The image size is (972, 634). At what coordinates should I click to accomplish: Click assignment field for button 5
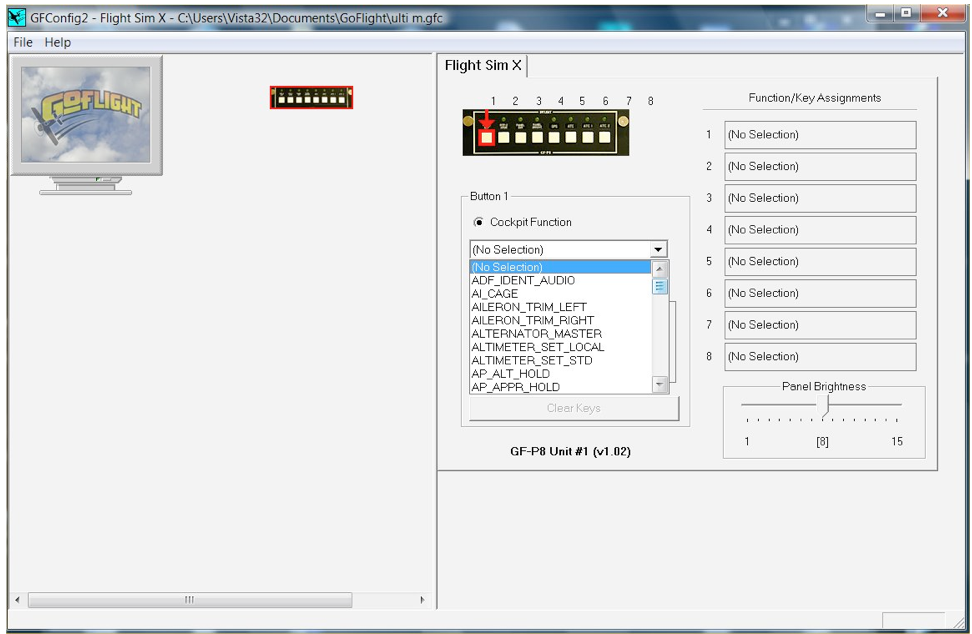coord(820,261)
